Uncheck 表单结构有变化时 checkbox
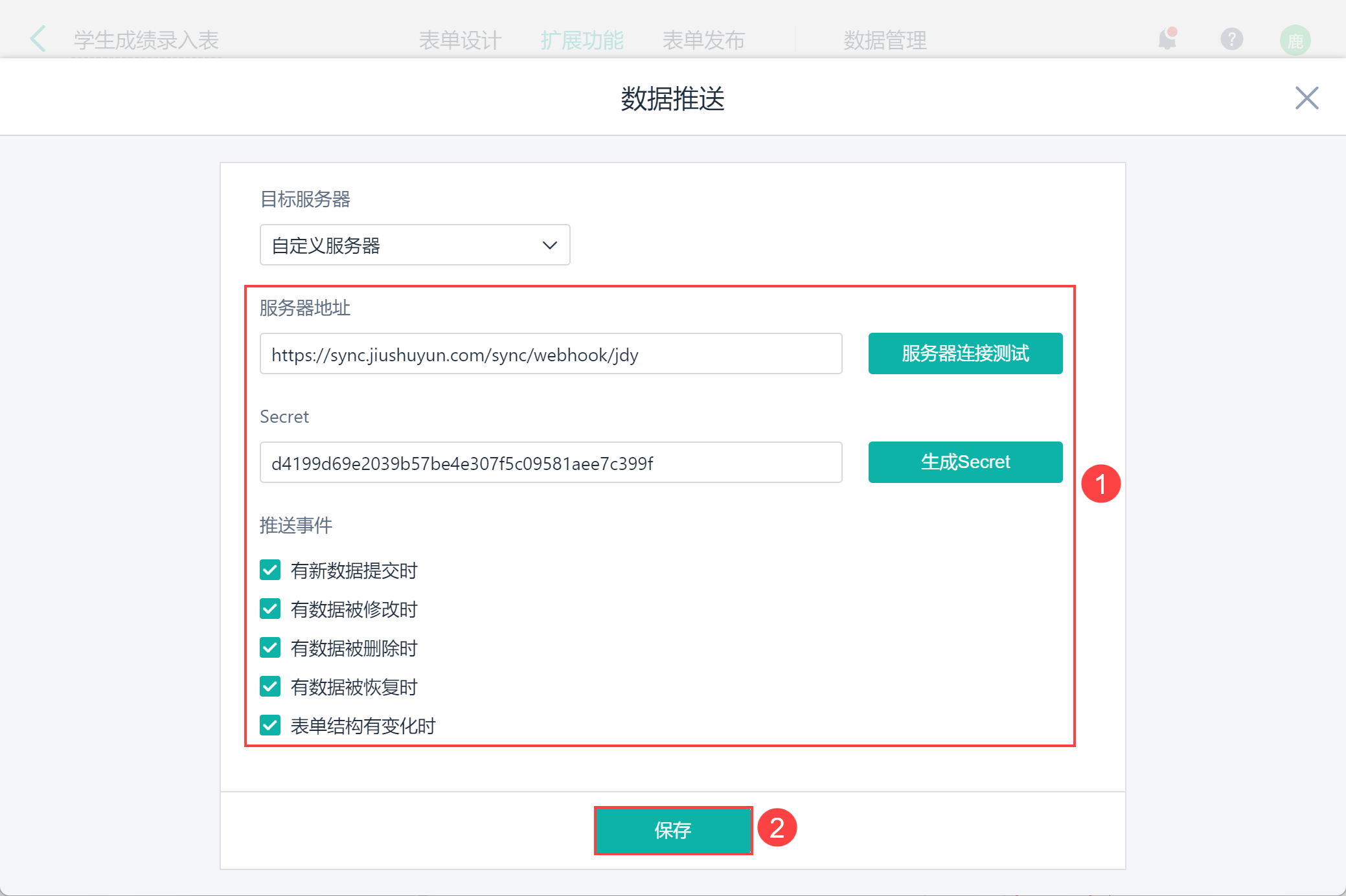 (270, 725)
